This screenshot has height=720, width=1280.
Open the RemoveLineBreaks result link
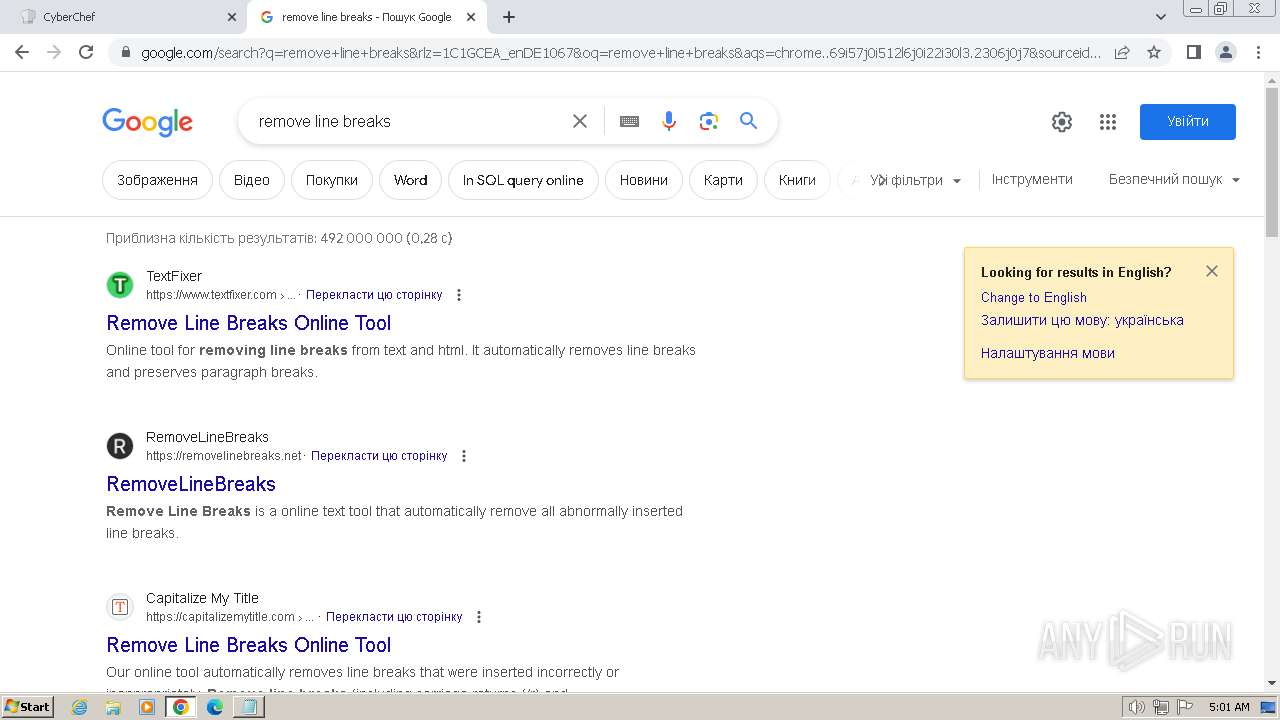coord(191,484)
